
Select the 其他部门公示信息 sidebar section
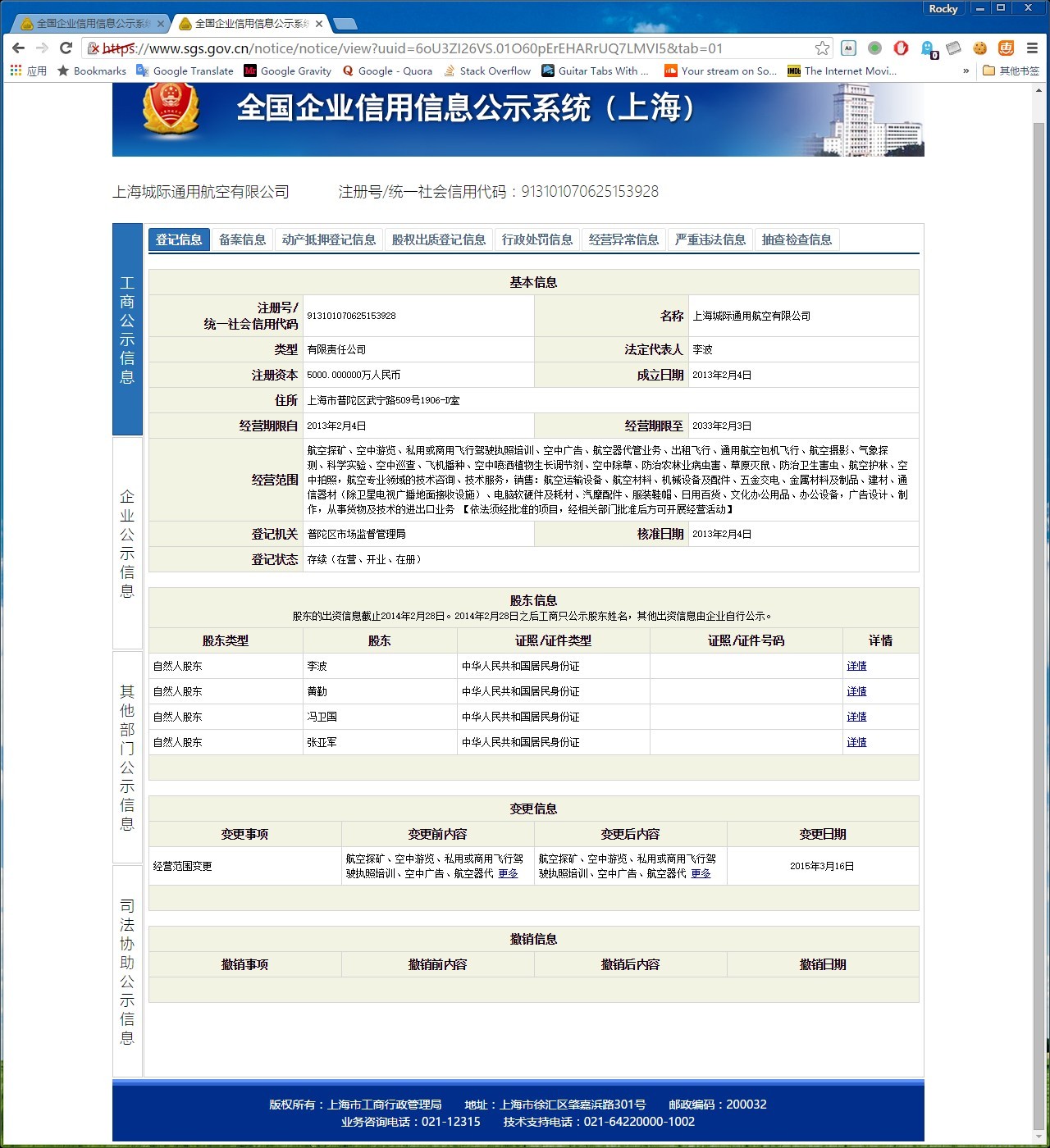[x=127, y=758]
